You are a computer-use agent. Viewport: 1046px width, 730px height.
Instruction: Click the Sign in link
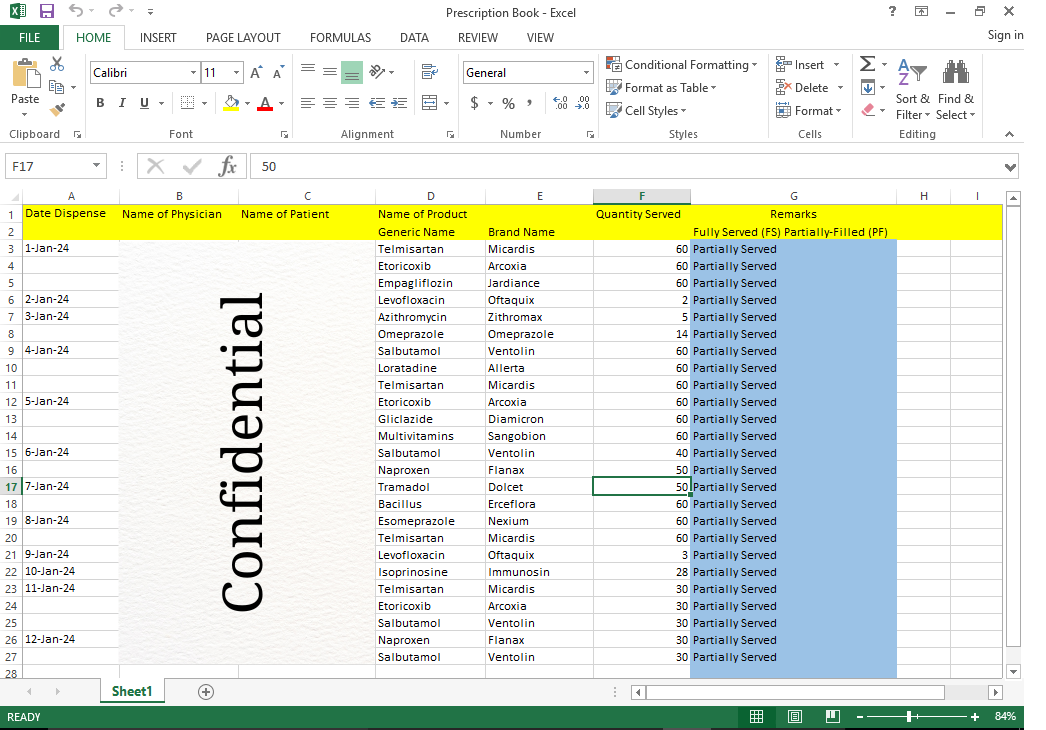tap(1005, 35)
